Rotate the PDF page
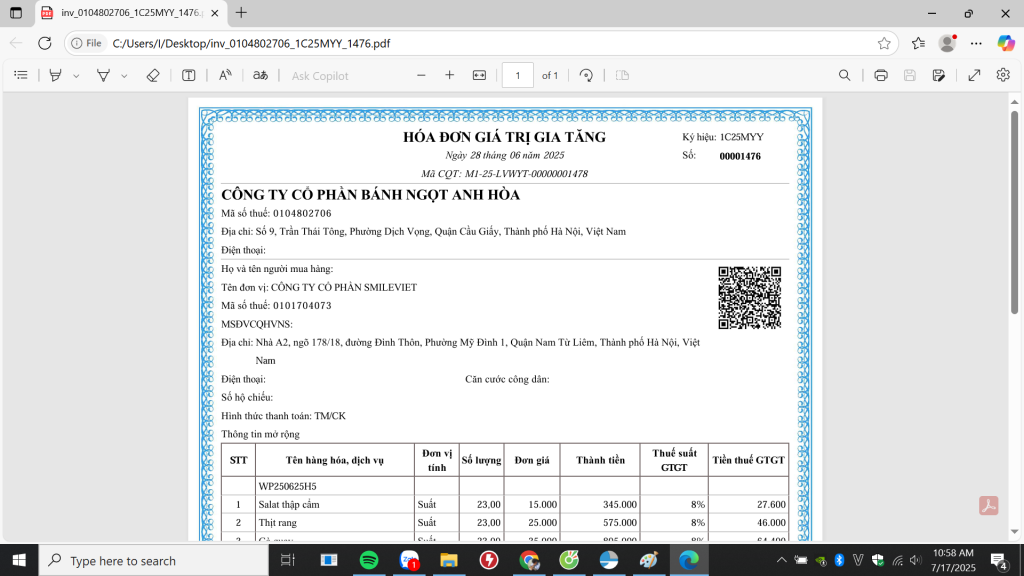The image size is (1024, 576). [586, 75]
